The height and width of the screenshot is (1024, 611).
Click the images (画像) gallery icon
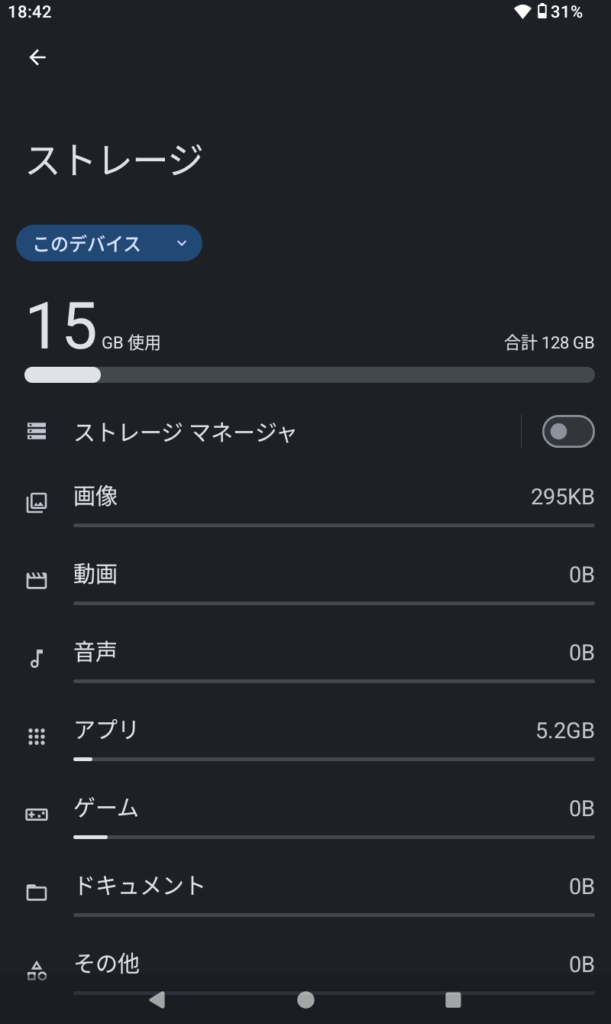point(37,503)
